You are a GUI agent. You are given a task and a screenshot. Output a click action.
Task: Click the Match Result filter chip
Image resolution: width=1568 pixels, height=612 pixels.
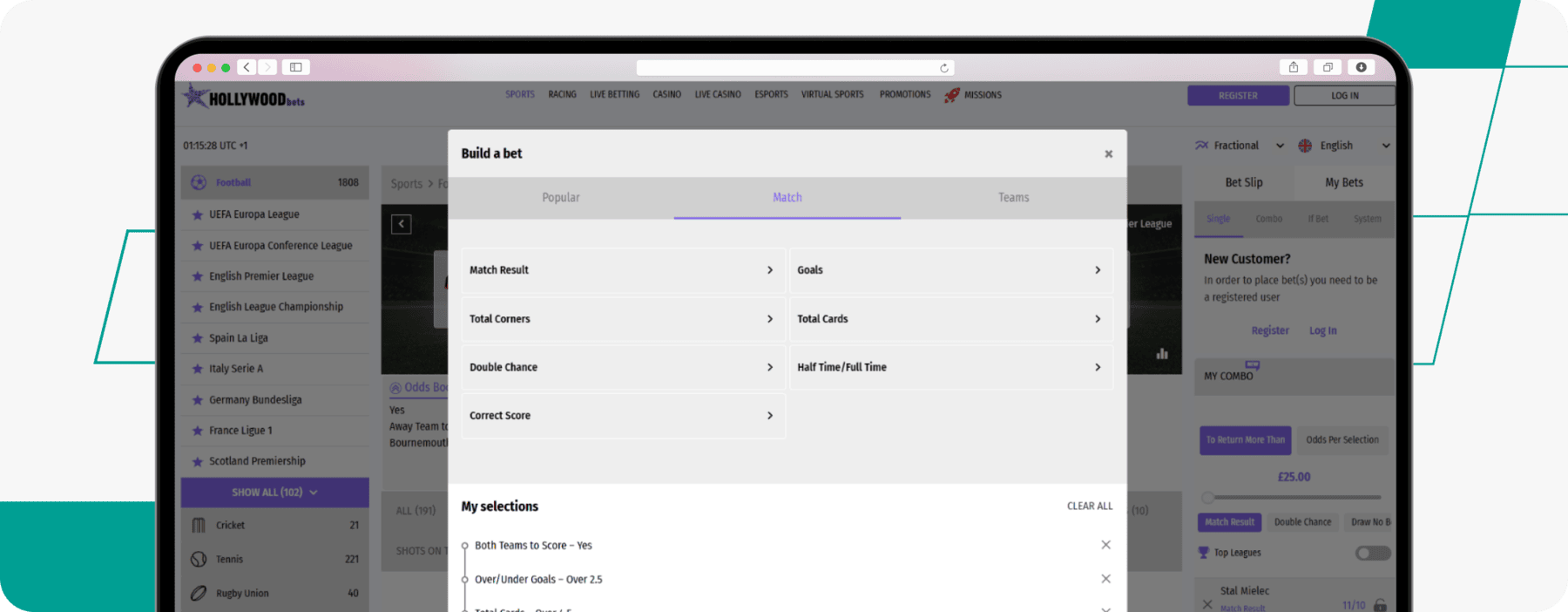pos(1229,522)
